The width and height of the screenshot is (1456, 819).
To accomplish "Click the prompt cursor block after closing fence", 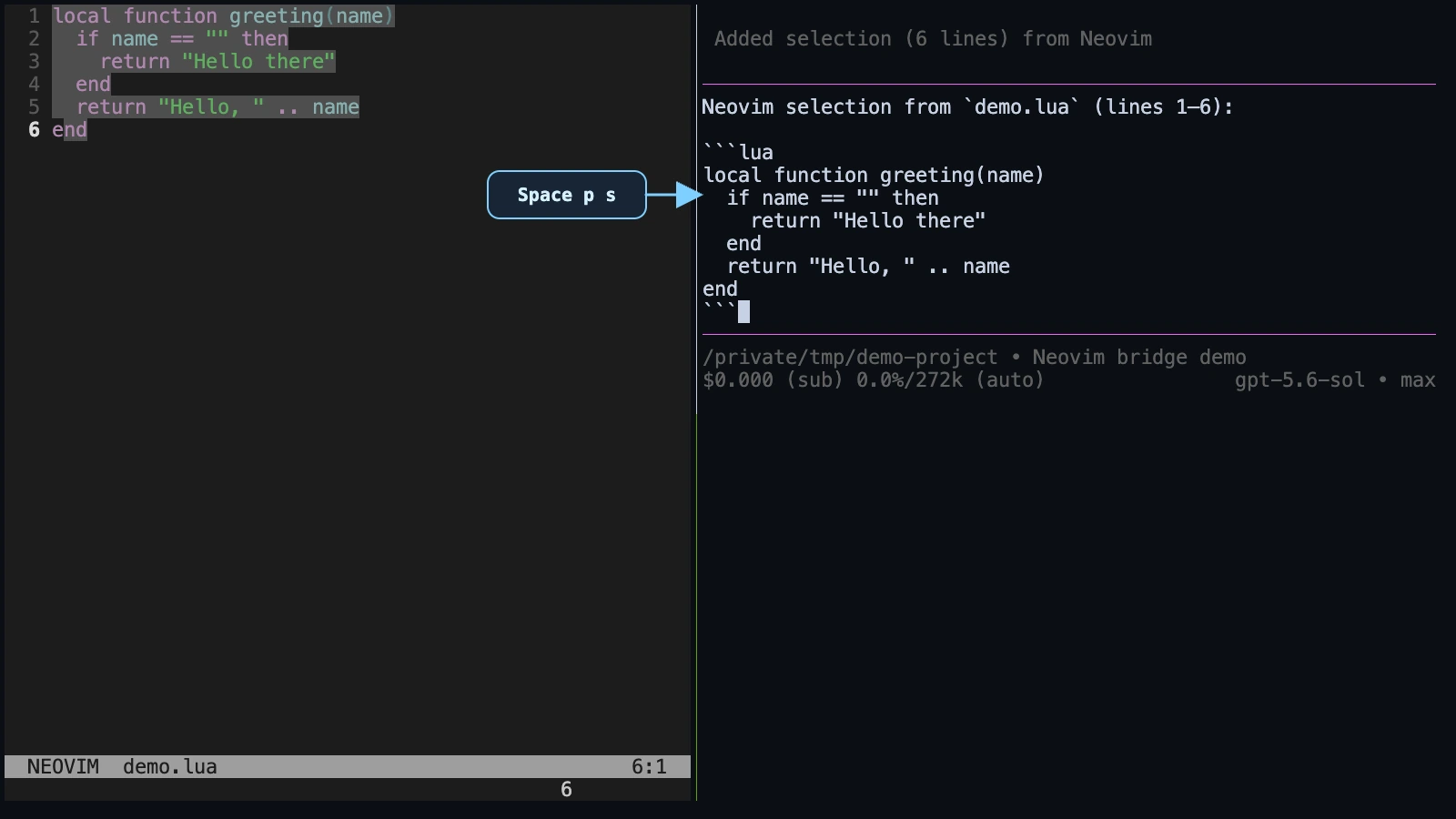I will coord(743,312).
